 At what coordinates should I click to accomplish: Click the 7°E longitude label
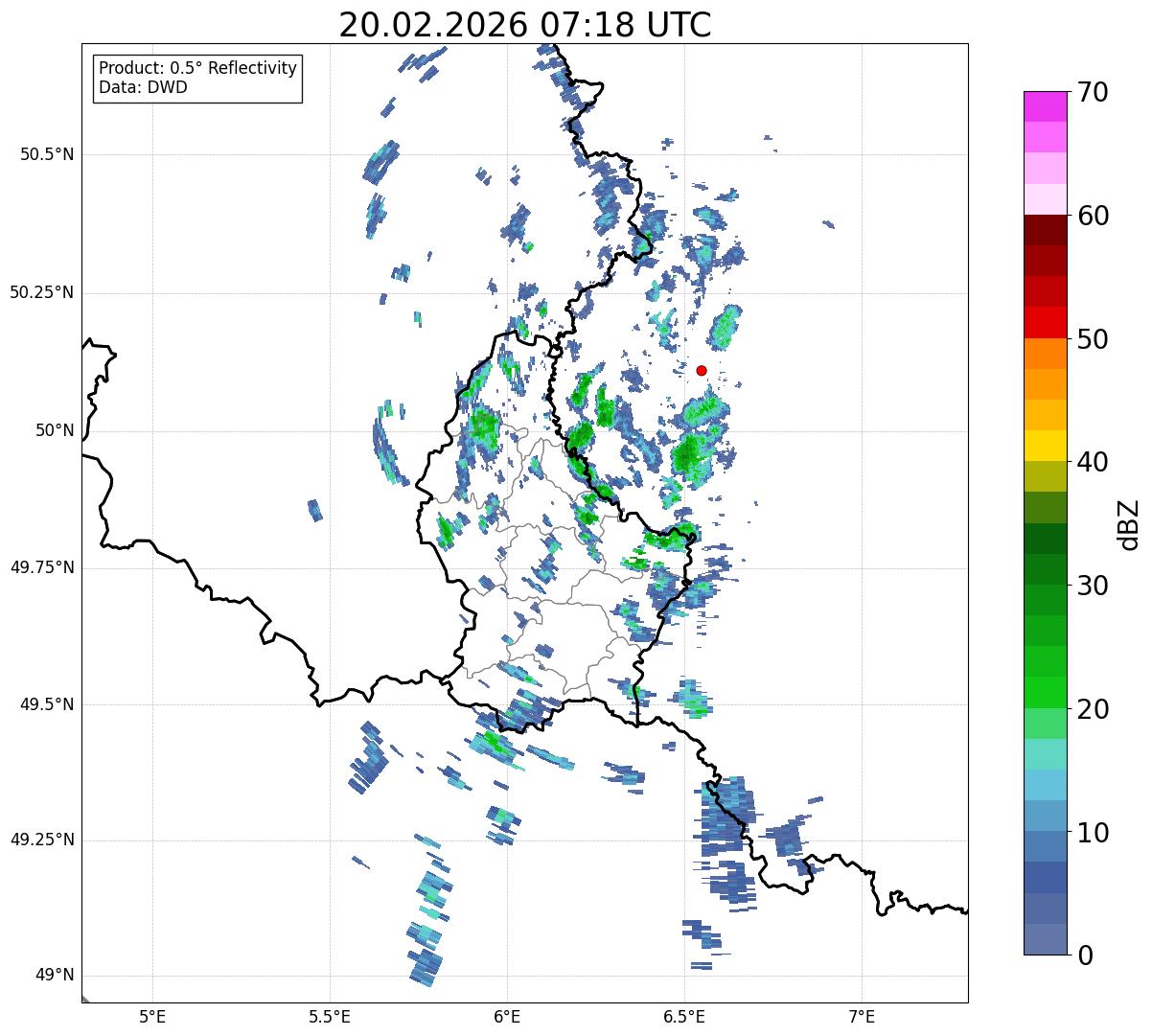[x=863, y=1016]
